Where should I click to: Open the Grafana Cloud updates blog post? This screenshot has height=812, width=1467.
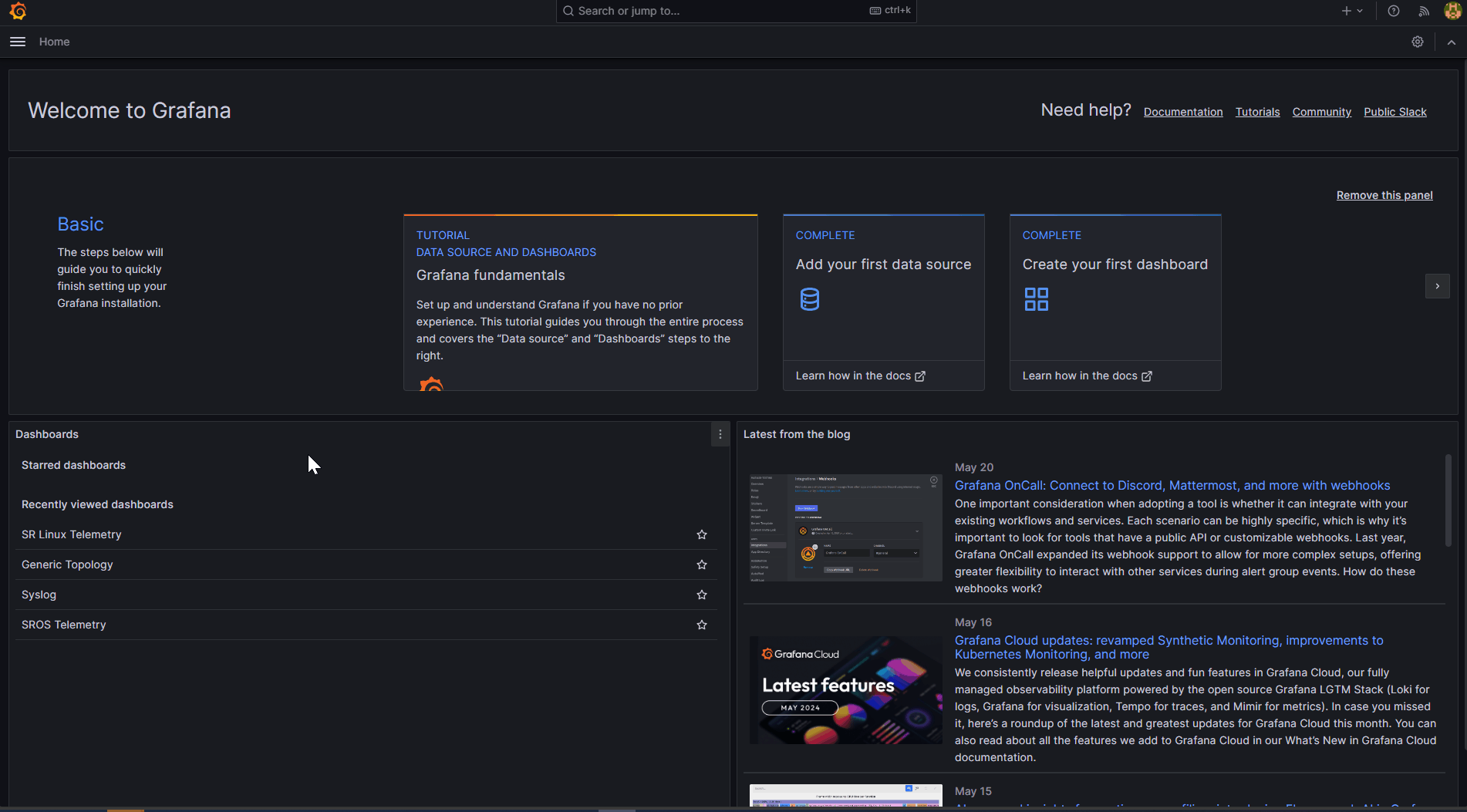(1169, 647)
